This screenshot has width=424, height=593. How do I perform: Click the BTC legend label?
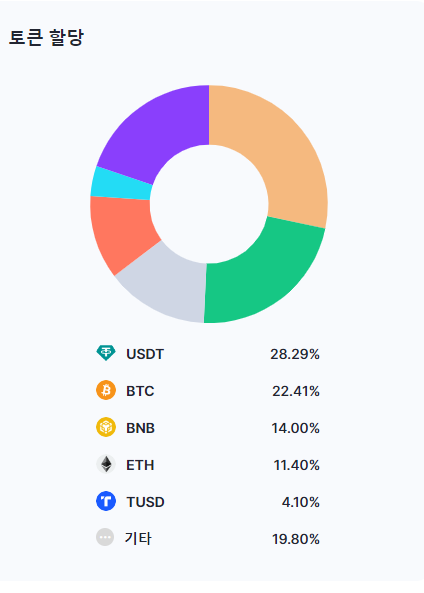point(140,391)
